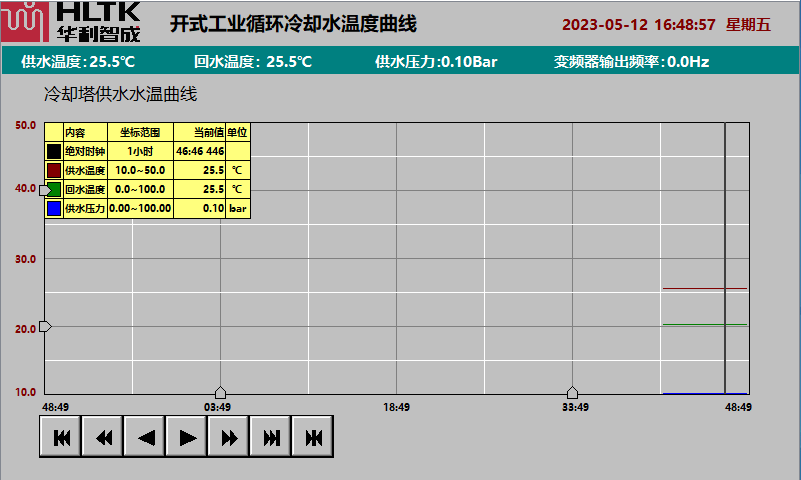Click the 供水温度 reading in the status bar
The width and height of the screenshot is (801, 480).
click(x=78, y=62)
